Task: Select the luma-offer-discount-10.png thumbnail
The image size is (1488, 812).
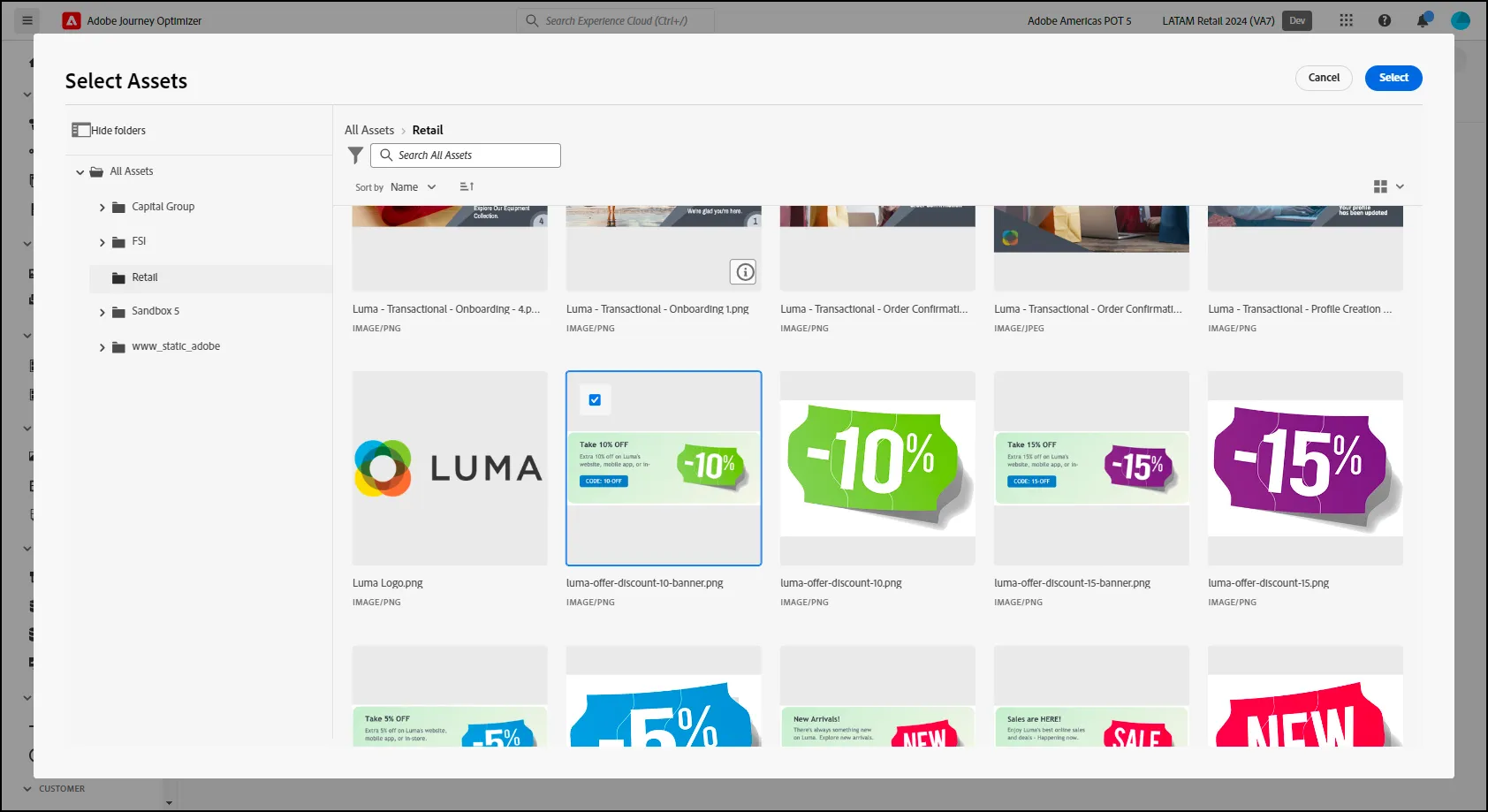Action: (877, 468)
